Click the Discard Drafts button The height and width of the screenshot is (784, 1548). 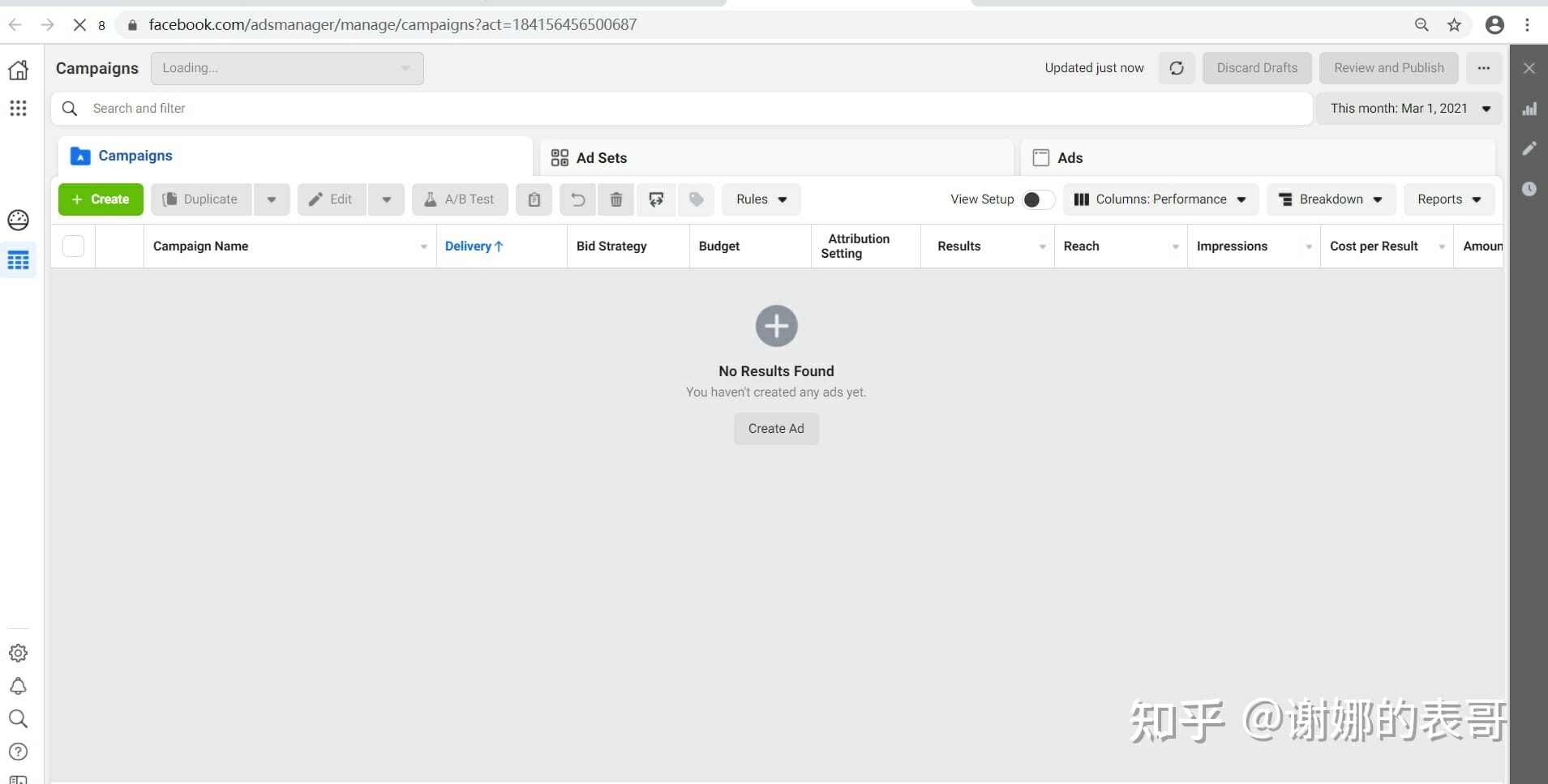1257,68
